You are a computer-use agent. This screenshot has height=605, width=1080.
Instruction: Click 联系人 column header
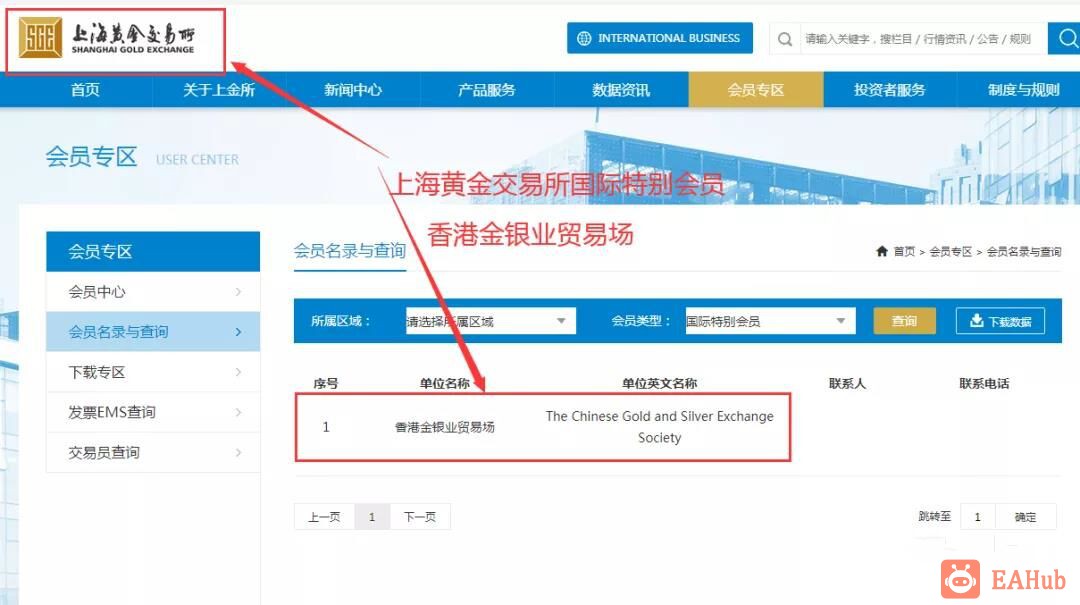[x=847, y=383]
